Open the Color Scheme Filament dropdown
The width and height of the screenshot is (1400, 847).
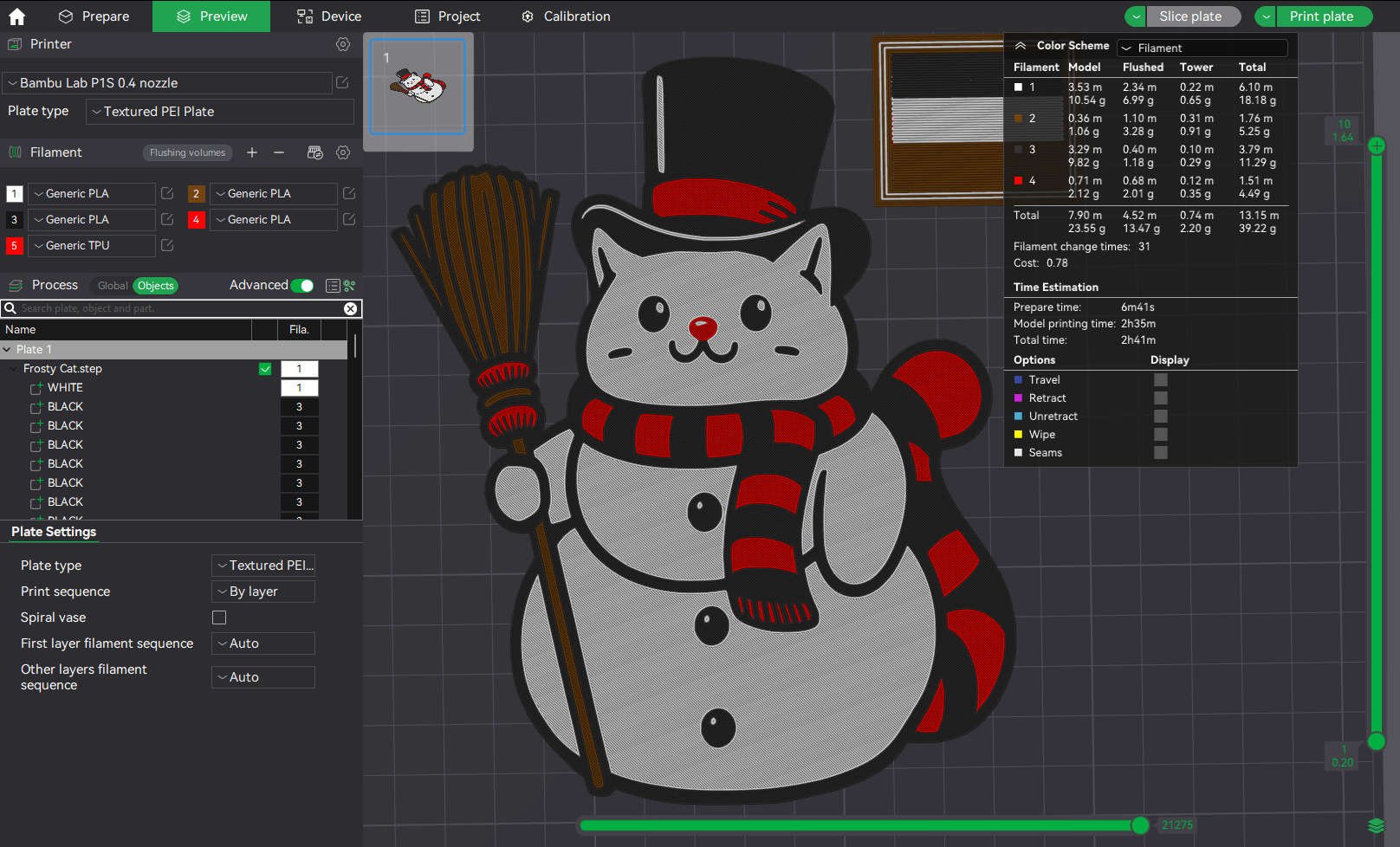pyautogui.click(x=1202, y=48)
